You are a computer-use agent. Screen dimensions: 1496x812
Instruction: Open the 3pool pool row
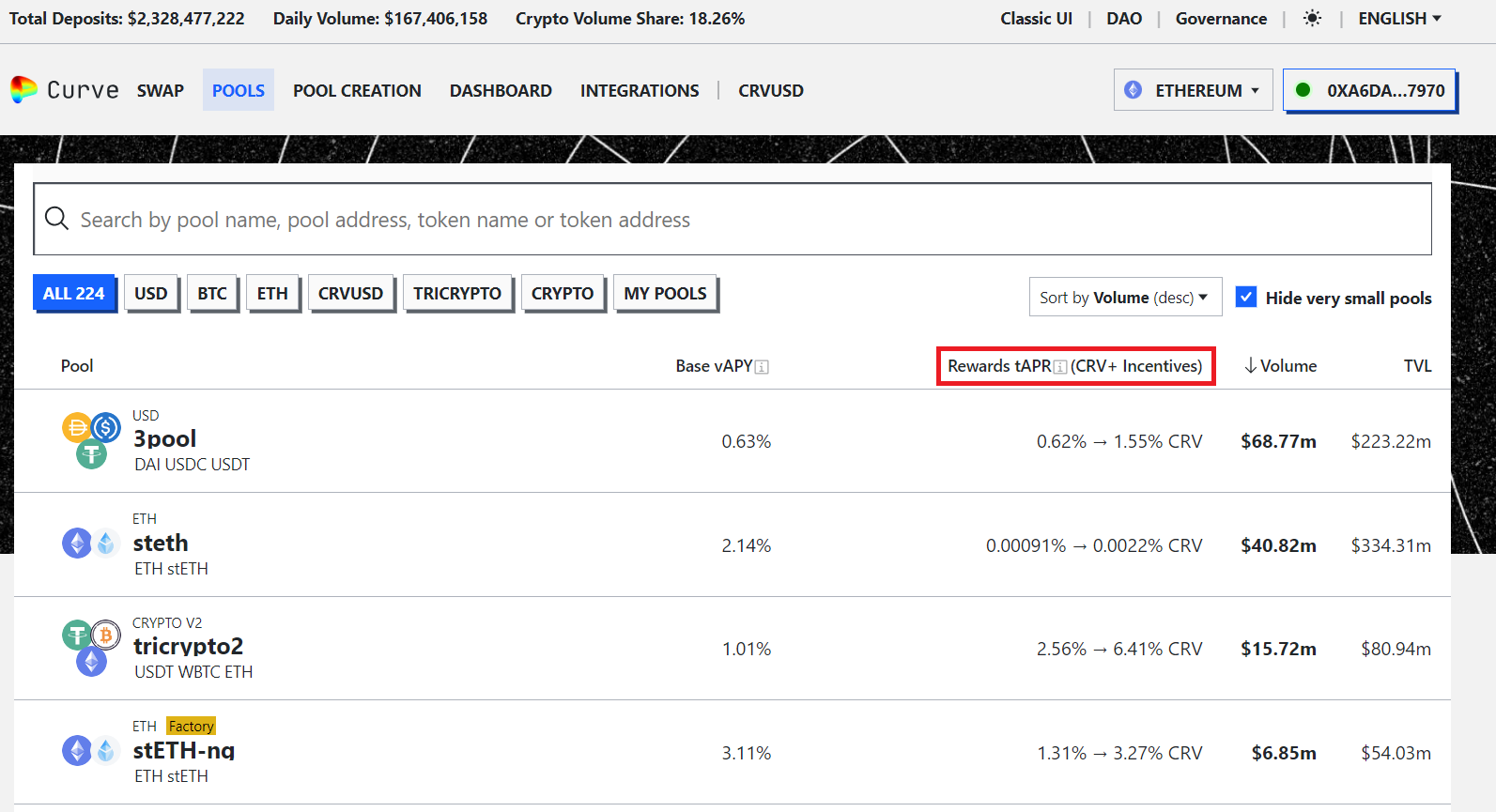(733, 441)
